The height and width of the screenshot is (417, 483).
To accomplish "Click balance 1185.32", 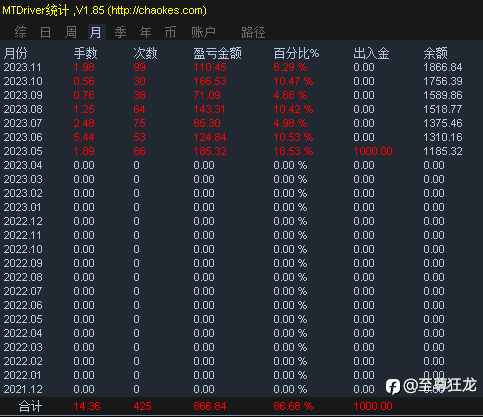I will 443,151.
